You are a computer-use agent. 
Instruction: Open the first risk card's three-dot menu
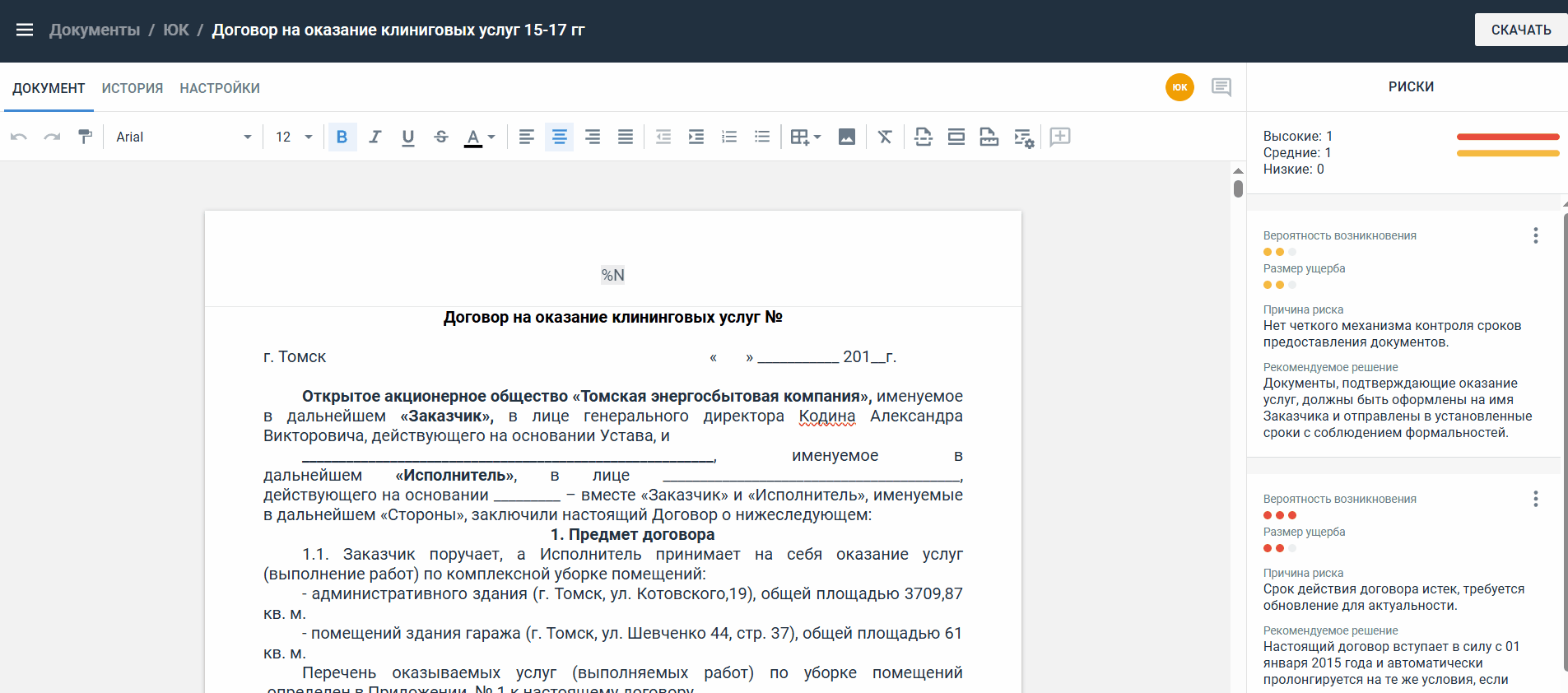1535,236
